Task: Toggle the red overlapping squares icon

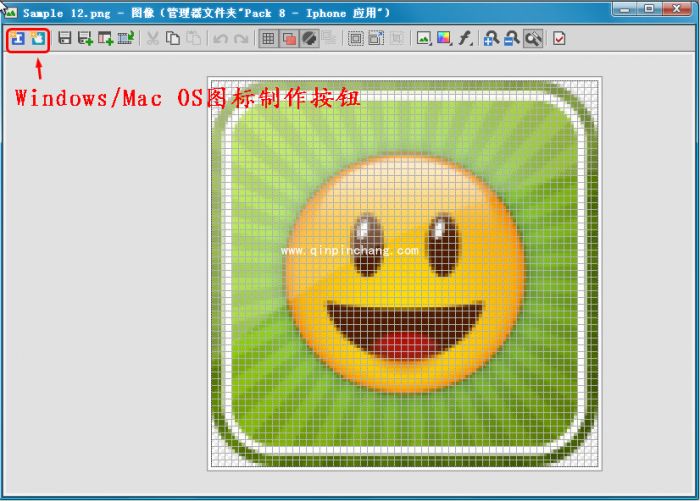Action: tap(289, 38)
